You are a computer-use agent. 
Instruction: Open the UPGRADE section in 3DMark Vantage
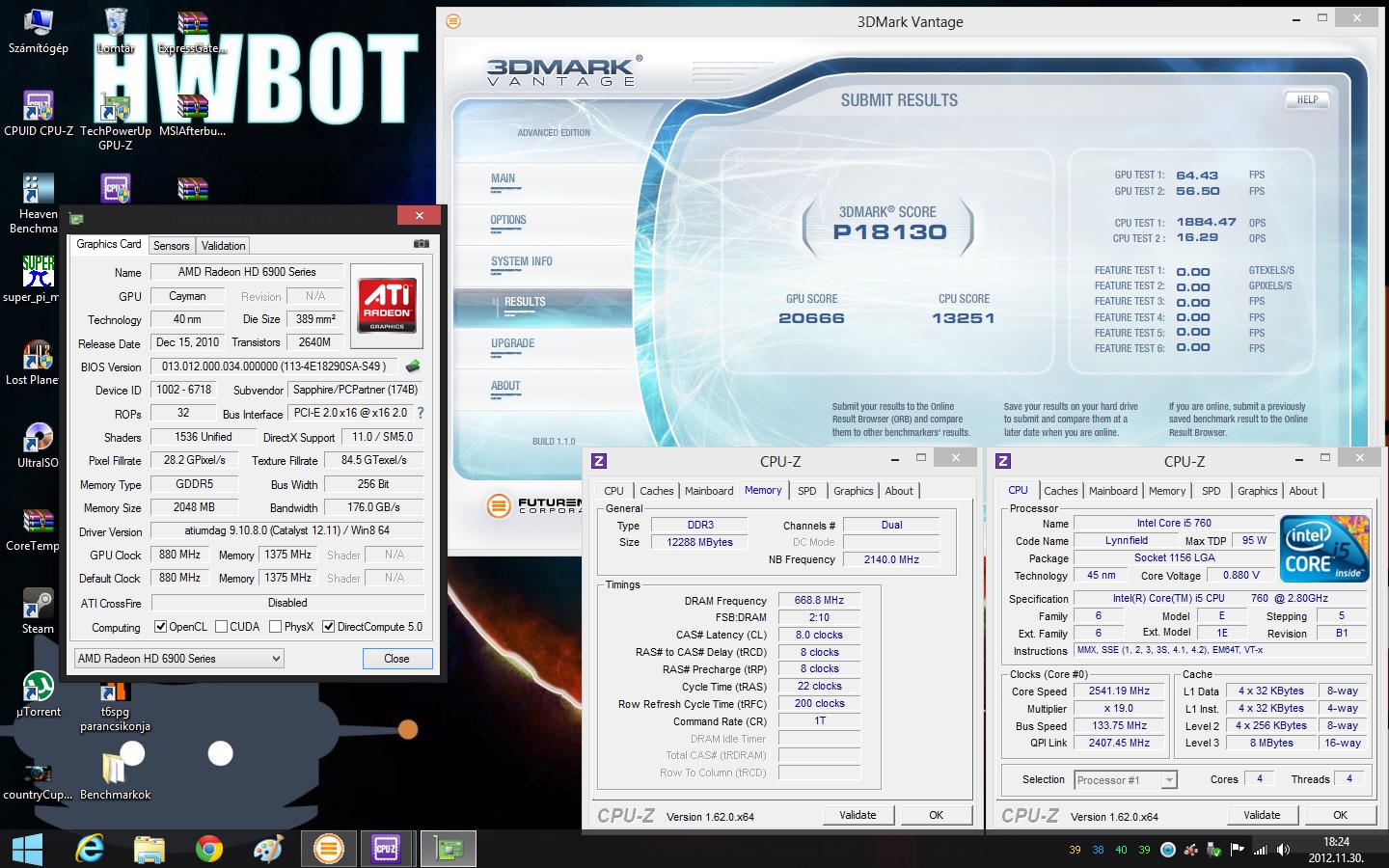point(512,343)
